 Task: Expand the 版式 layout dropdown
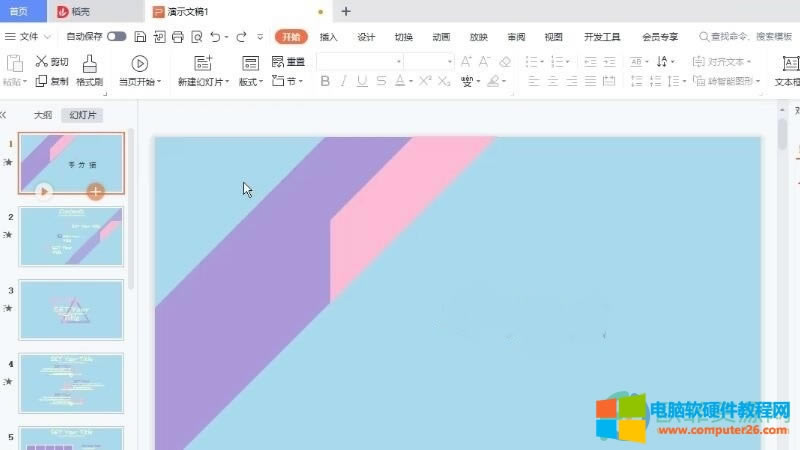250,81
